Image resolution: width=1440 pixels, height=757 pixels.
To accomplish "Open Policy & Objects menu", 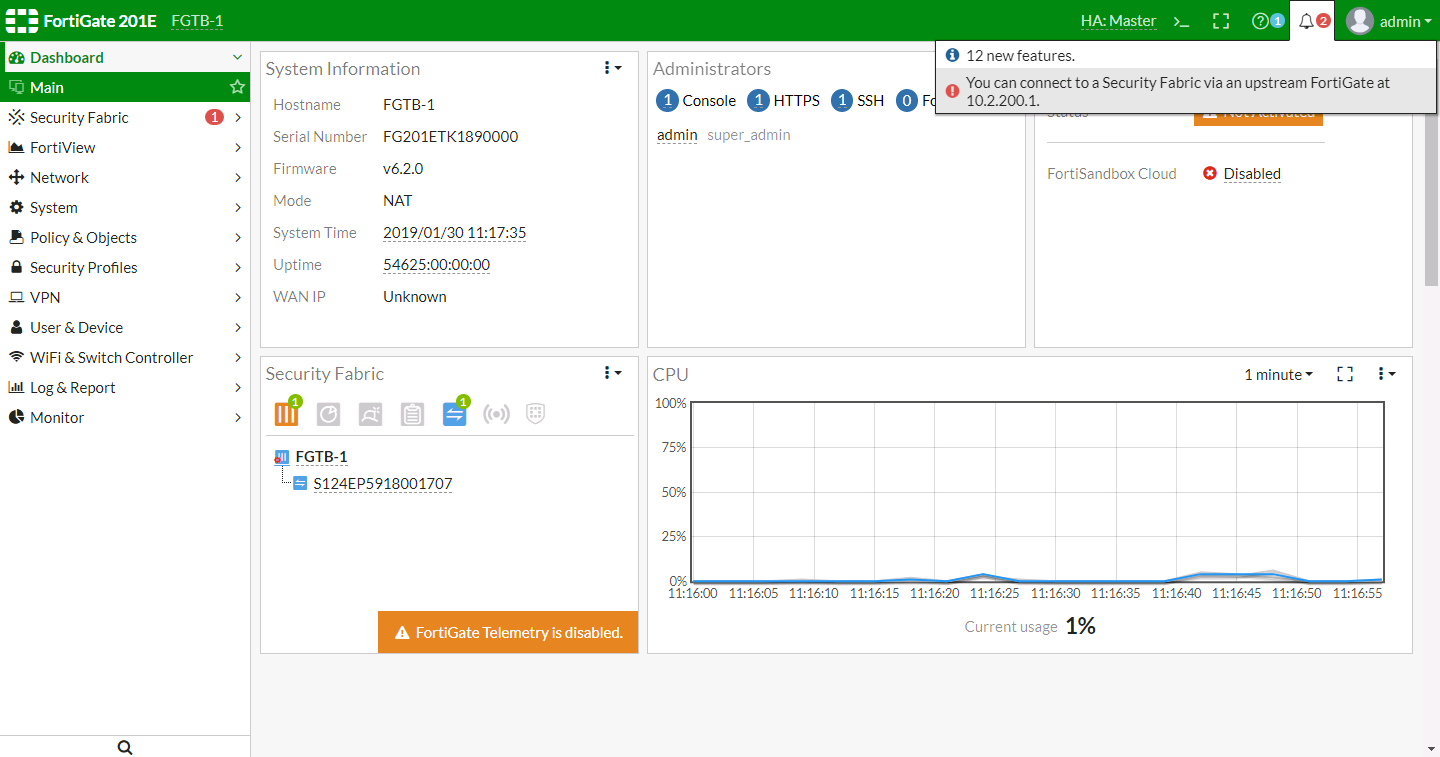I will pyautogui.click(x=125, y=238).
